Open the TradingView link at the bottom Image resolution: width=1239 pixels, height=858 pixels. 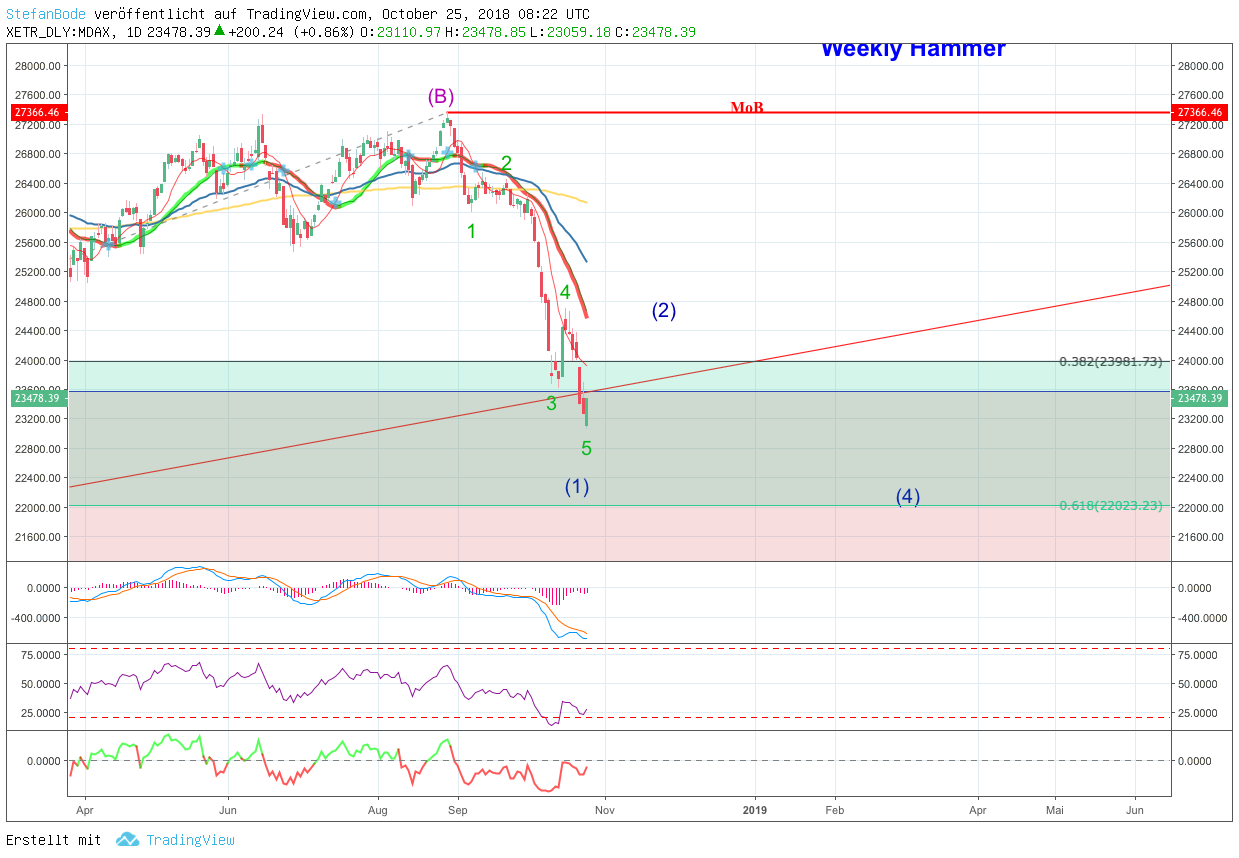[x=190, y=840]
